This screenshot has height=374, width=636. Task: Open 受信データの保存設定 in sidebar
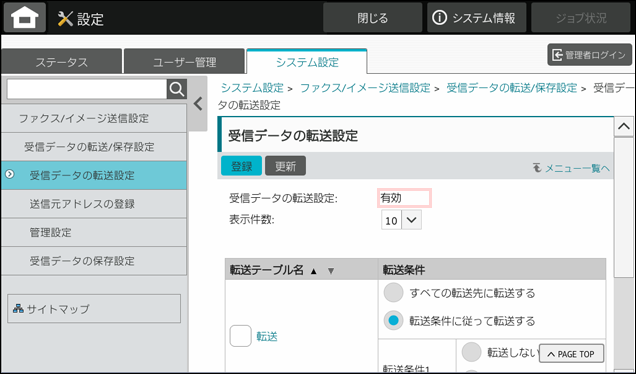click(94, 261)
